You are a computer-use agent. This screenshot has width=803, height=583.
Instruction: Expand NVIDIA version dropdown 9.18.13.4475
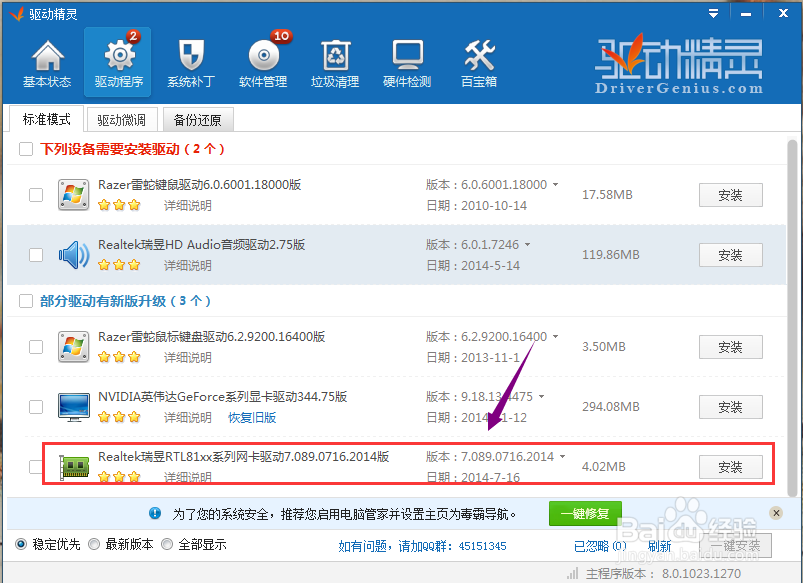[x=541, y=397]
